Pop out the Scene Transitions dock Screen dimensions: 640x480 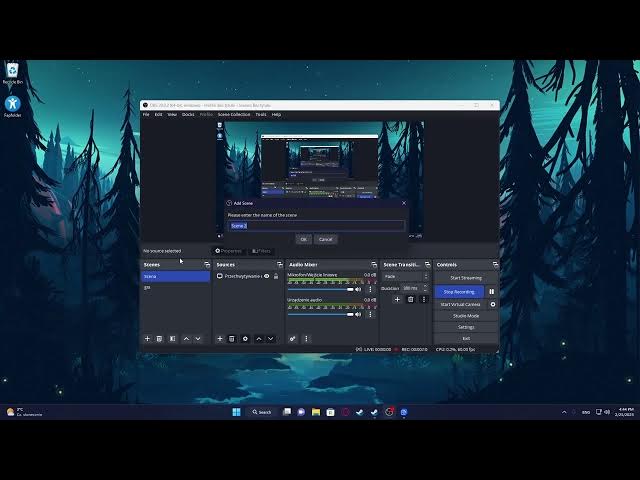point(427,264)
